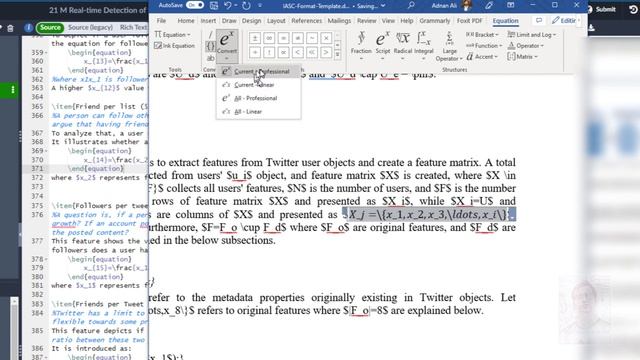
Task: Open the Fraction structure dropdown
Action: [361, 46]
